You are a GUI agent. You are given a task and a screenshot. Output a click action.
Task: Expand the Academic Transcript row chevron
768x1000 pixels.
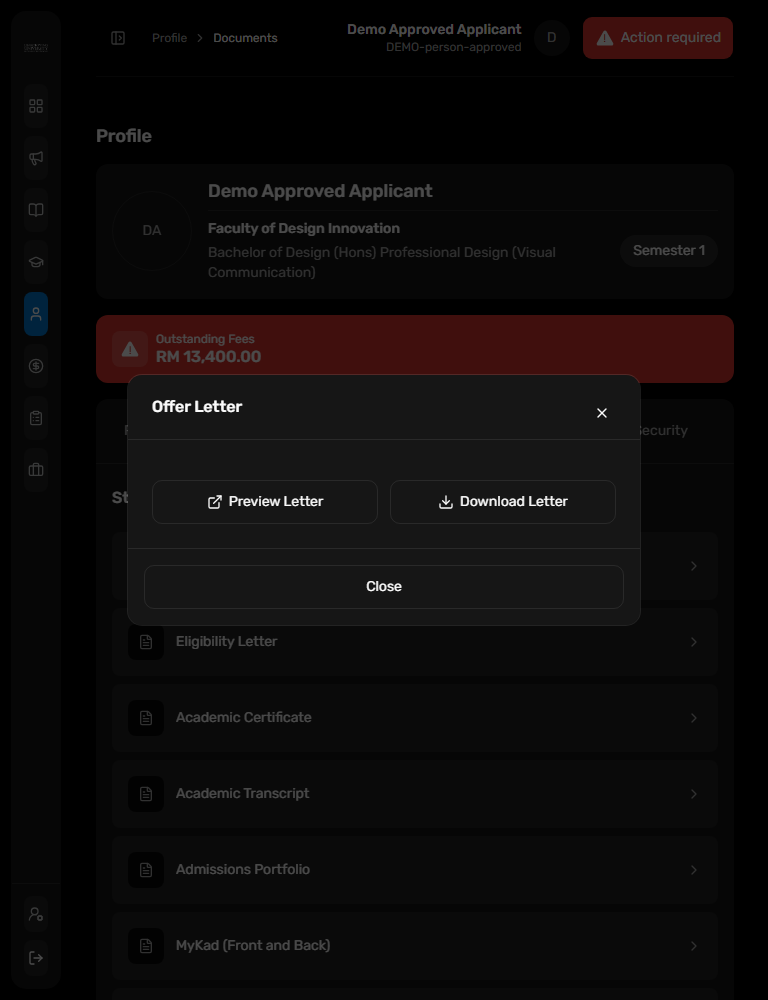(x=693, y=793)
